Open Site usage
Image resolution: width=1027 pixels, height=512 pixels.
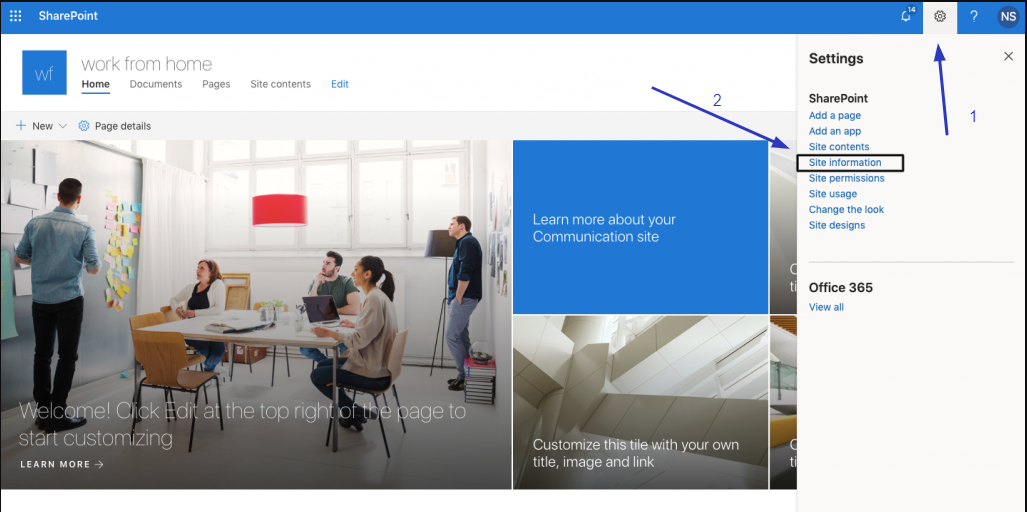click(x=833, y=194)
